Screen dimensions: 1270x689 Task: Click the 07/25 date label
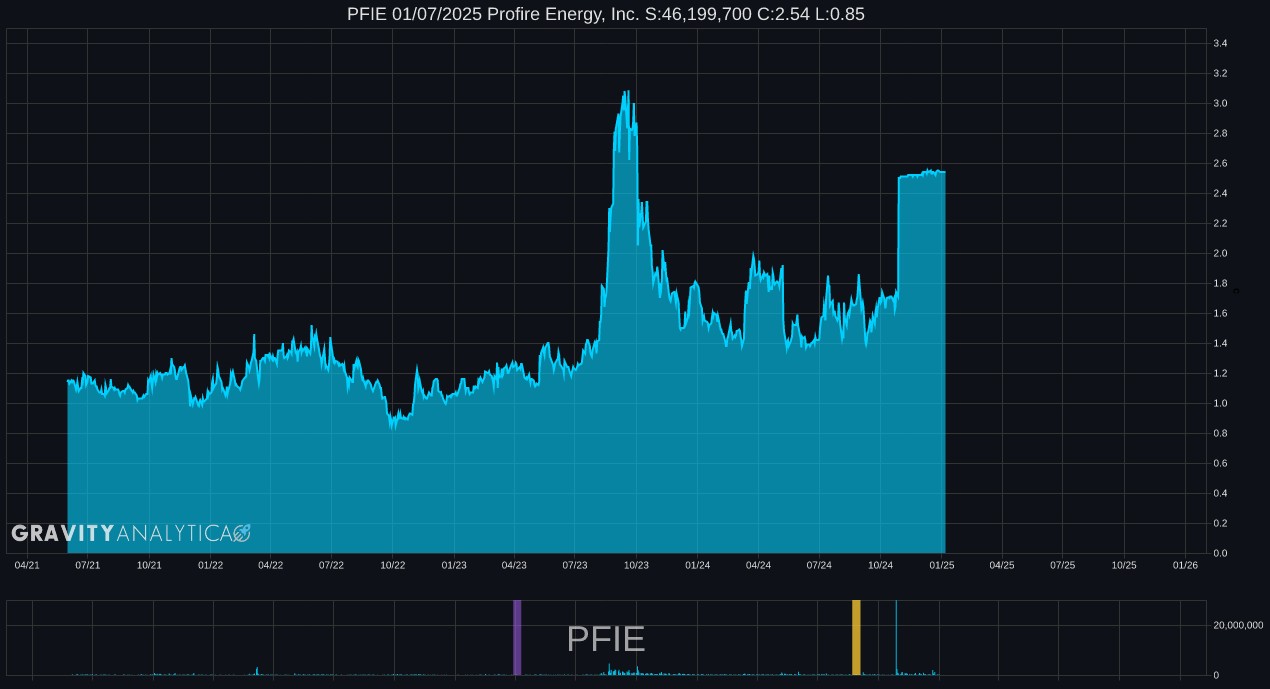[x=1062, y=565]
